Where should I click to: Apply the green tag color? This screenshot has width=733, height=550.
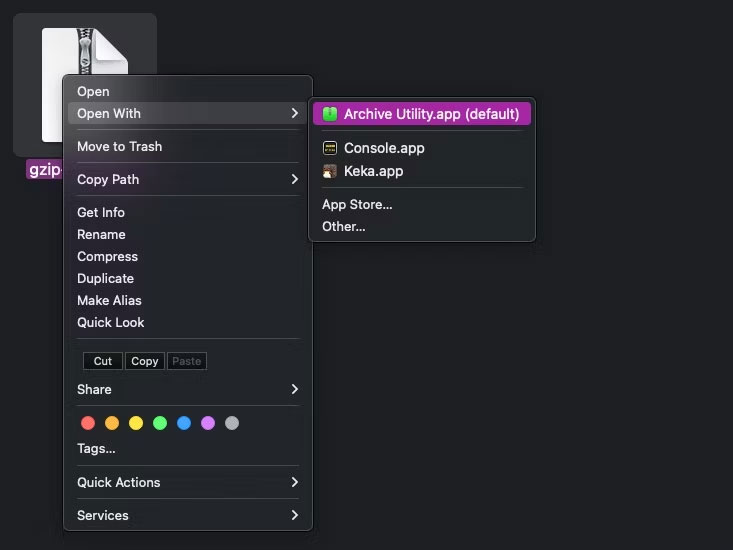[x=160, y=423]
